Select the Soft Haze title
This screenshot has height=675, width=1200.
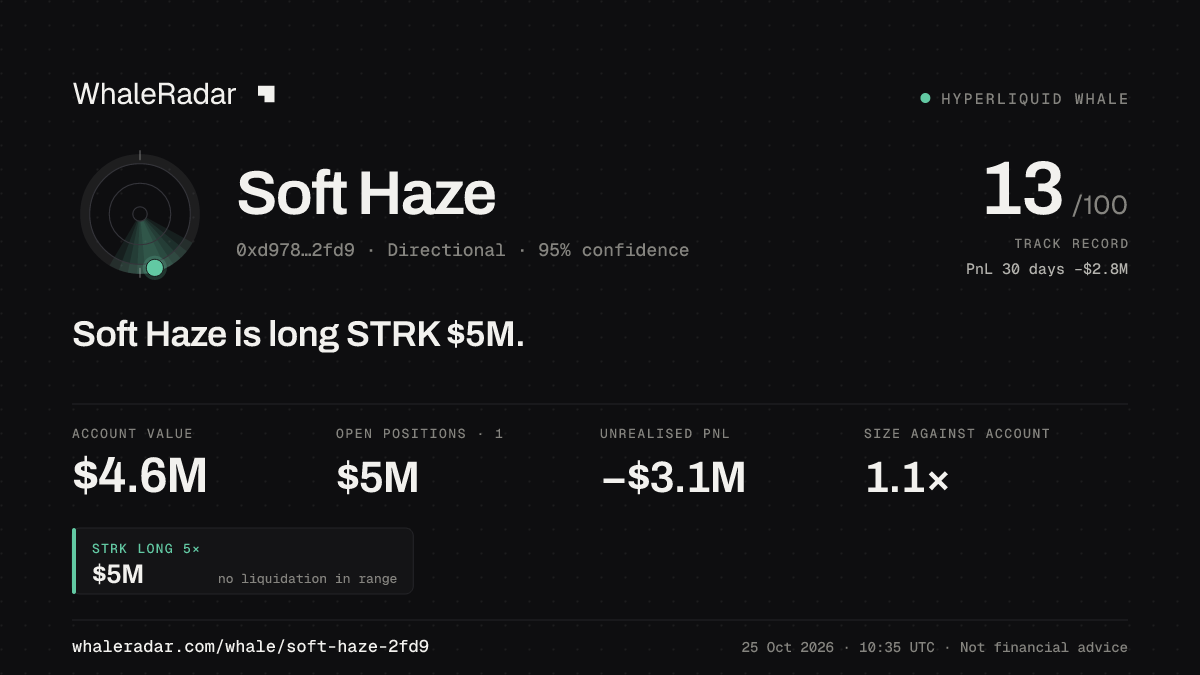(x=366, y=193)
